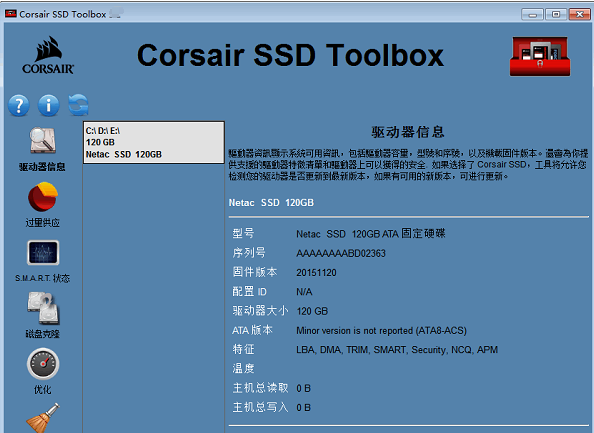This screenshot has height=433, width=594.
Task: Click the Netac SSD 120GB details header
Action: point(271,203)
